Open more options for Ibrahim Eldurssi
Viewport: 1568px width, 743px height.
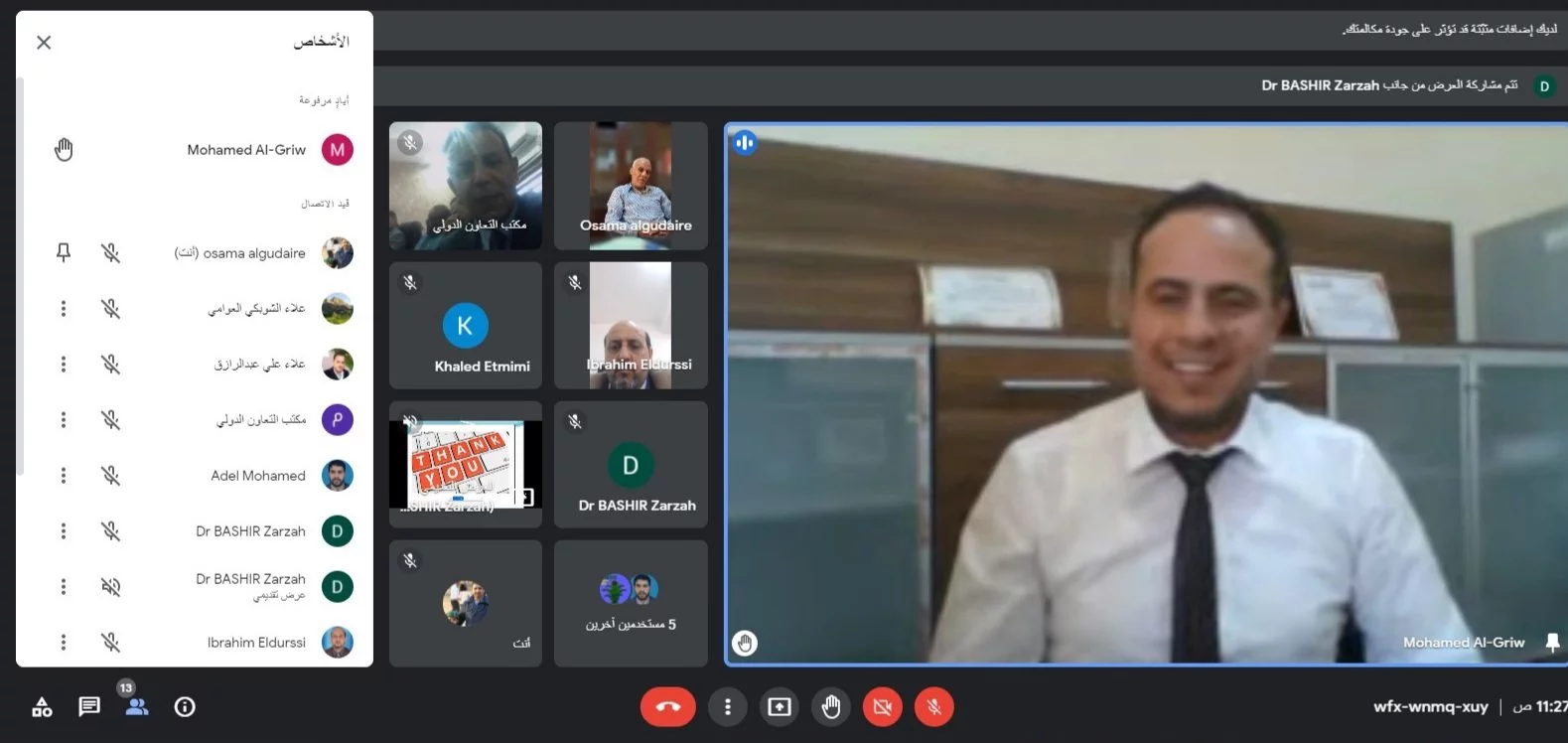64,643
